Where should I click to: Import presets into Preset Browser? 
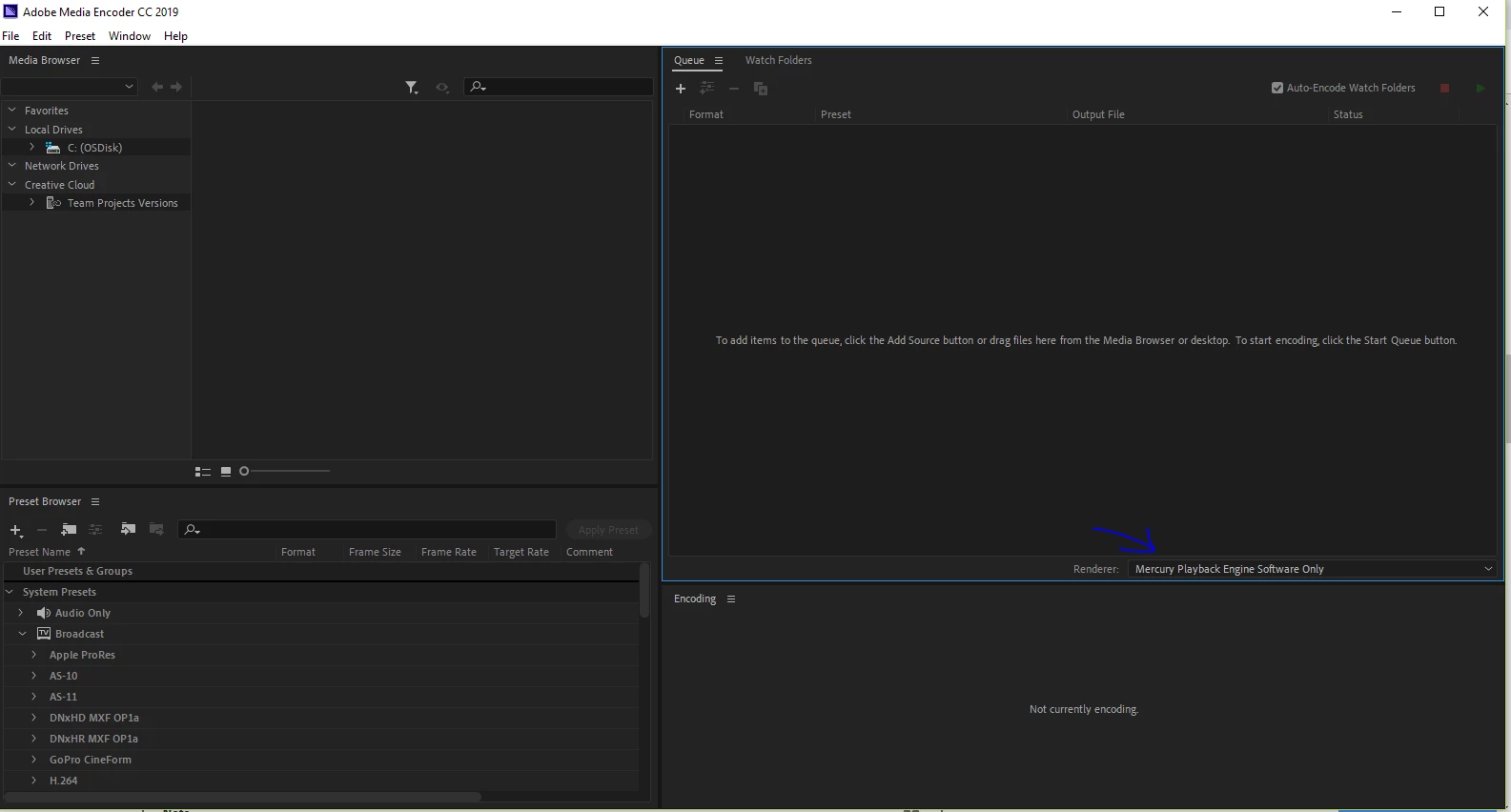tap(128, 529)
